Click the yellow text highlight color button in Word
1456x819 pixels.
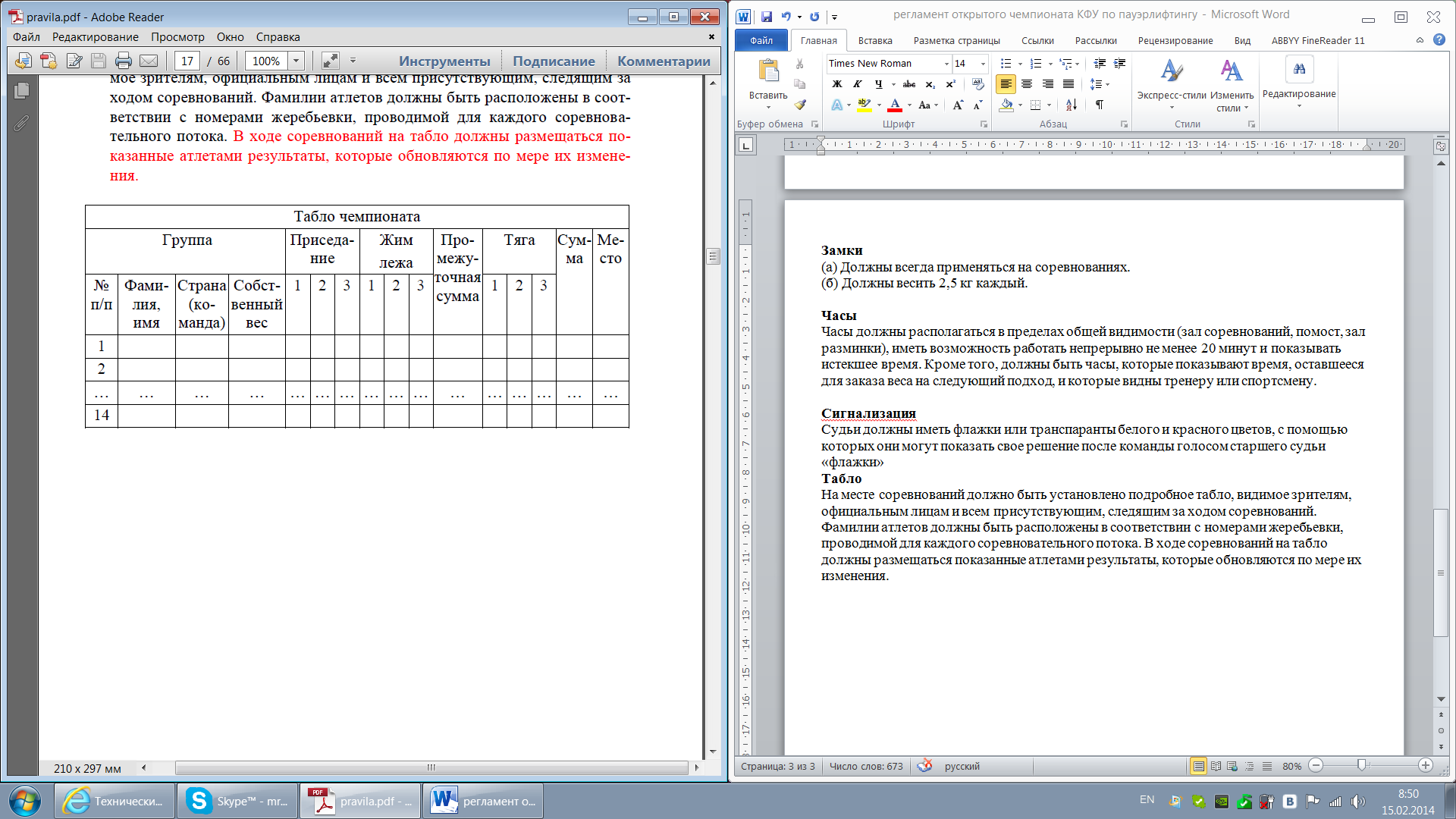(x=864, y=105)
